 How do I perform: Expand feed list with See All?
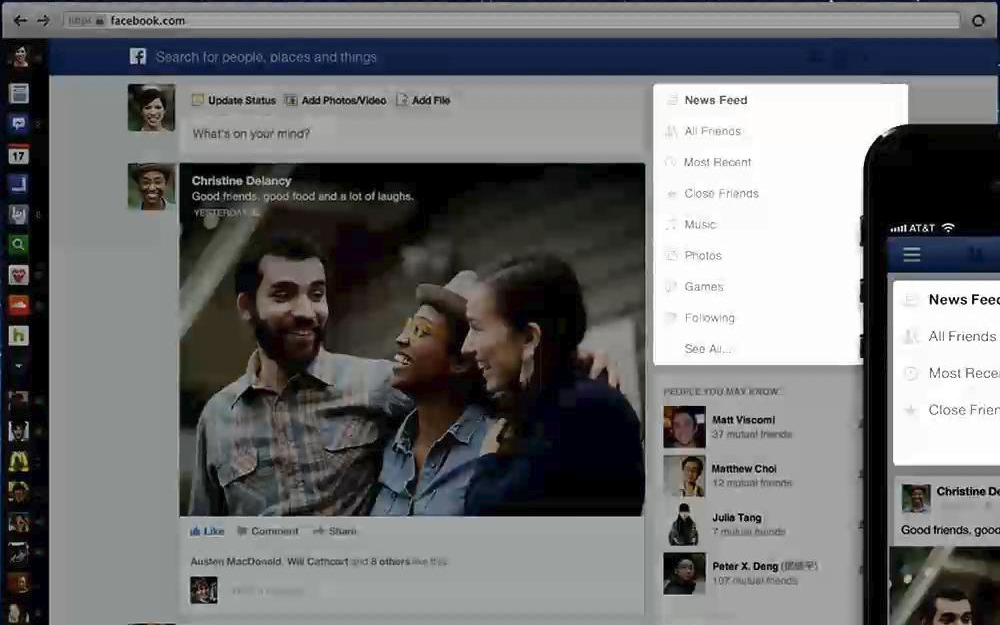point(708,349)
